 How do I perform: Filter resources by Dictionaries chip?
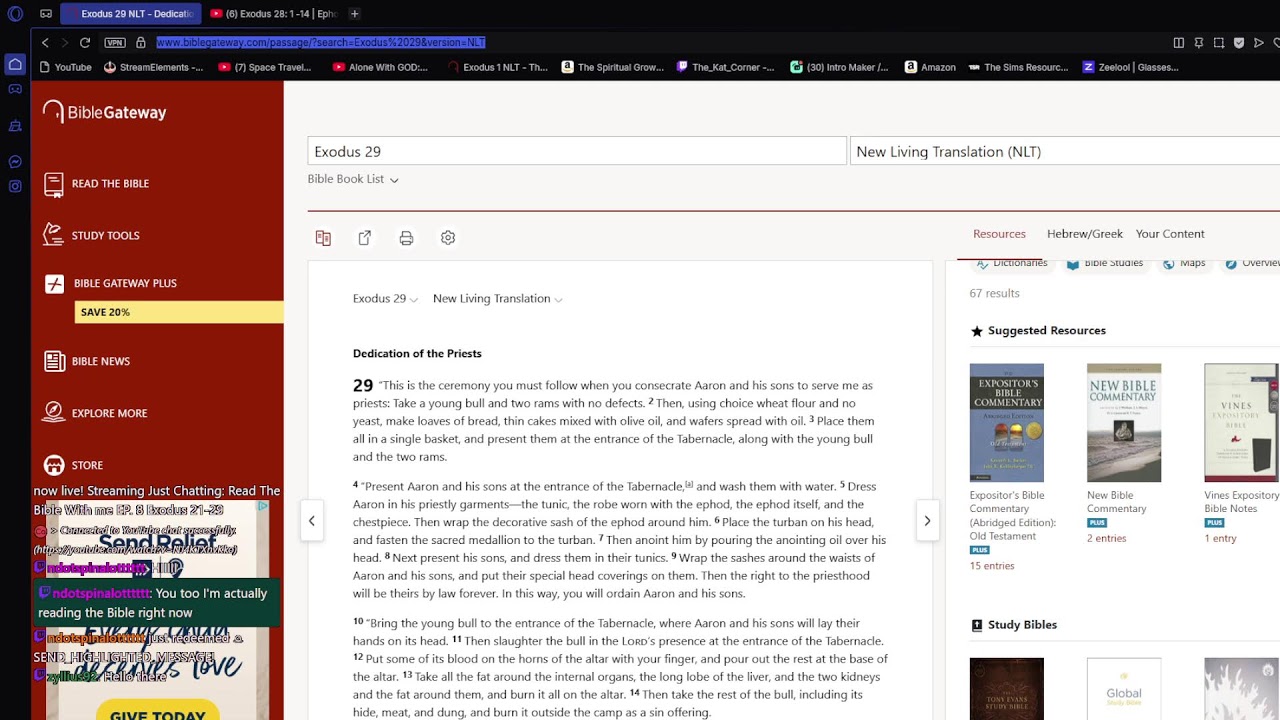click(1012, 263)
